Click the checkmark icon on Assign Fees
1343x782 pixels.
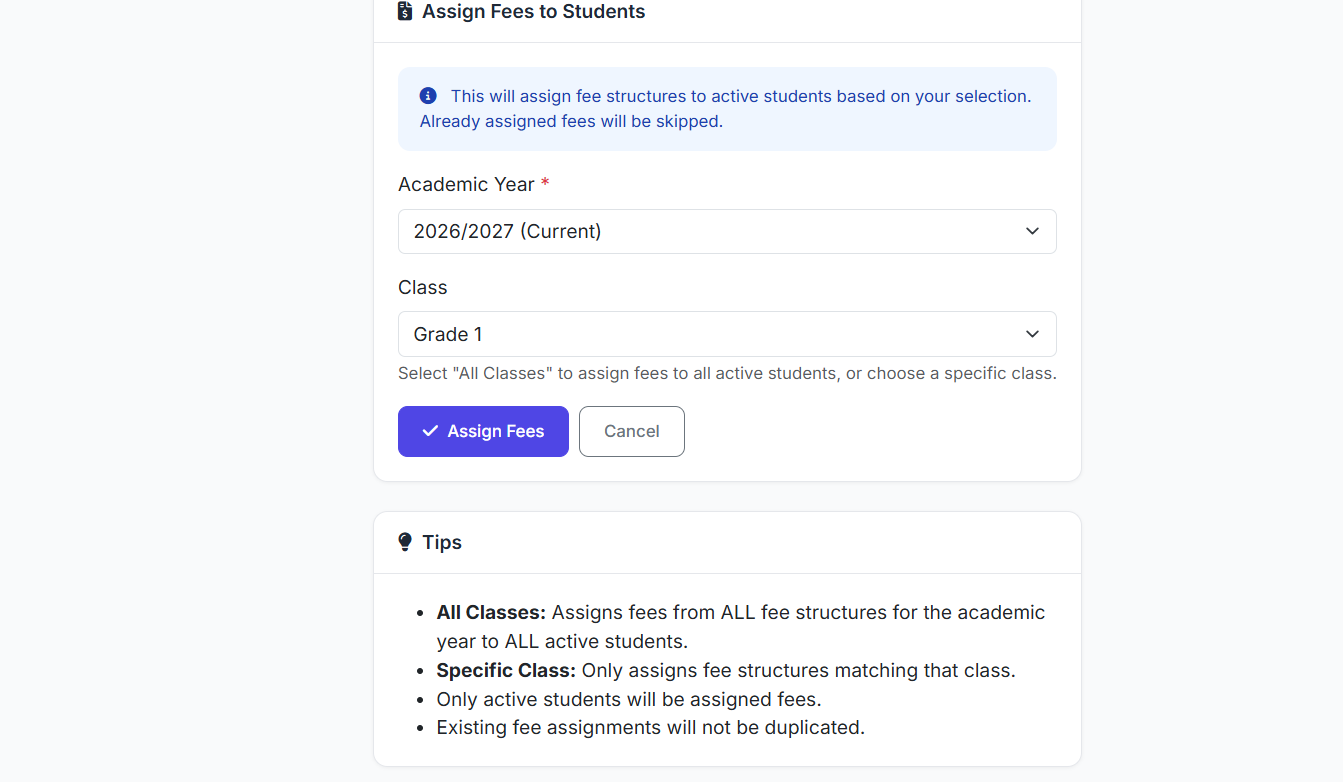pyautogui.click(x=430, y=431)
